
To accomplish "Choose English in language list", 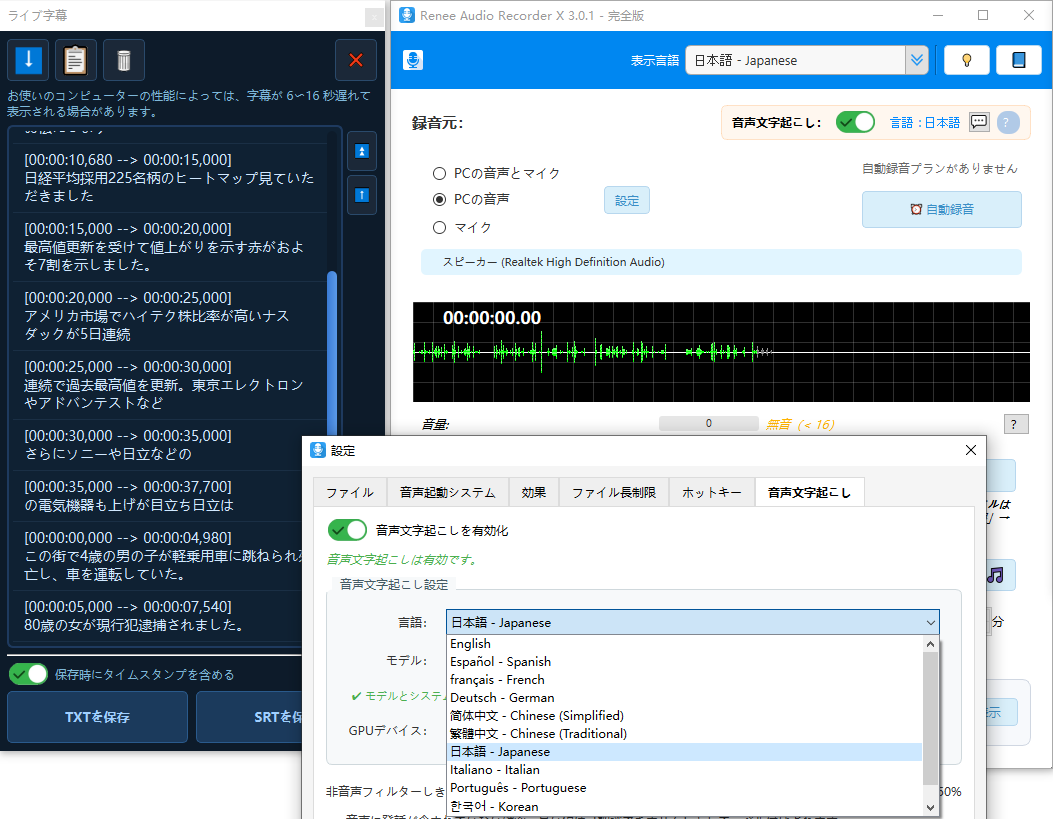I will (x=684, y=644).
